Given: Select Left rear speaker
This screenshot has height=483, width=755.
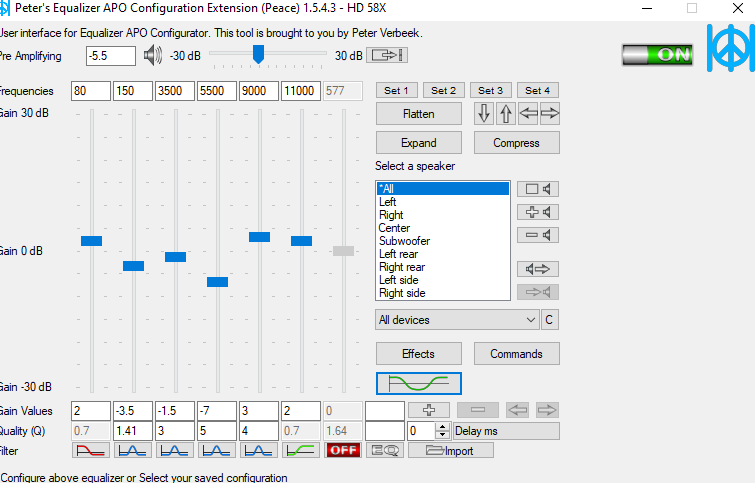Looking at the screenshot, I should point(443,254).
